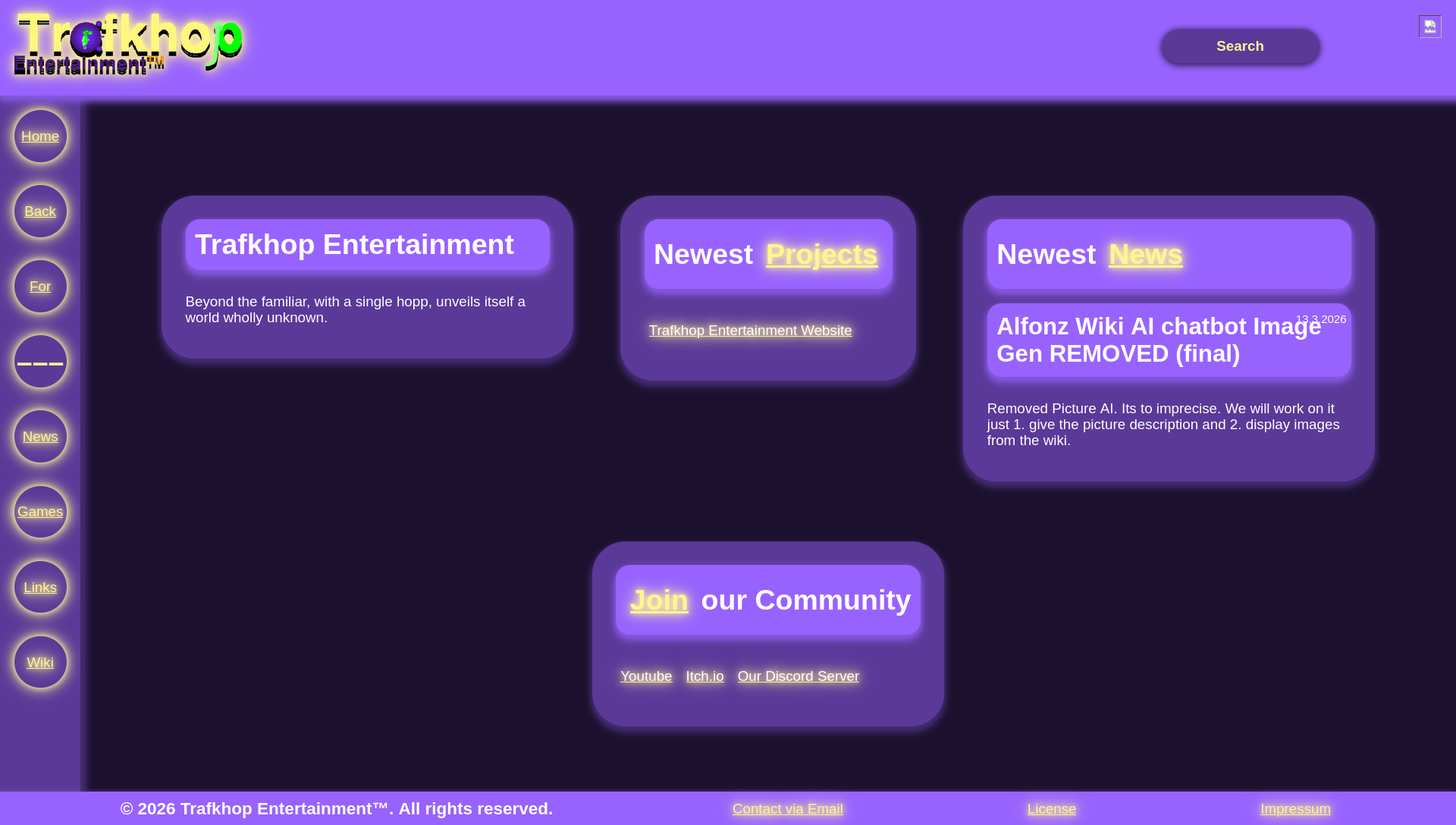
Task: Click the broken image icon top right
Action: (1429, 27)
